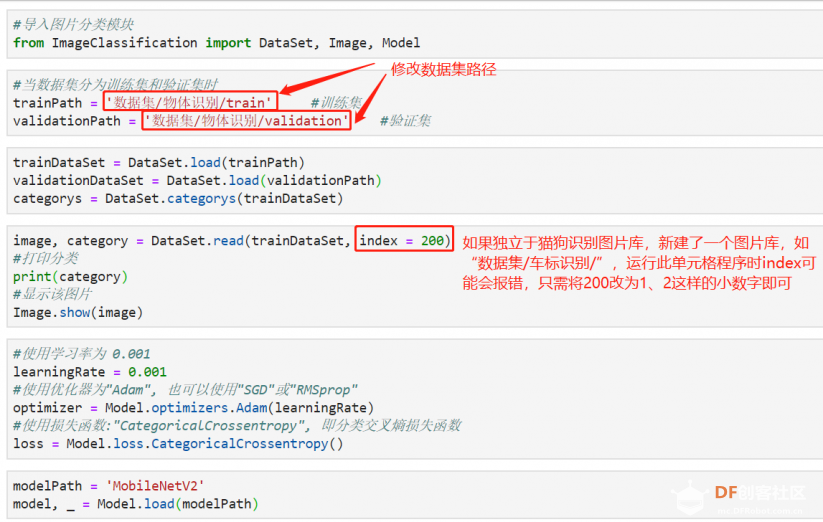This screenshot has height=522, width=823.
Task: Click the DF创客社区 watermark logo
Action: 739,497
